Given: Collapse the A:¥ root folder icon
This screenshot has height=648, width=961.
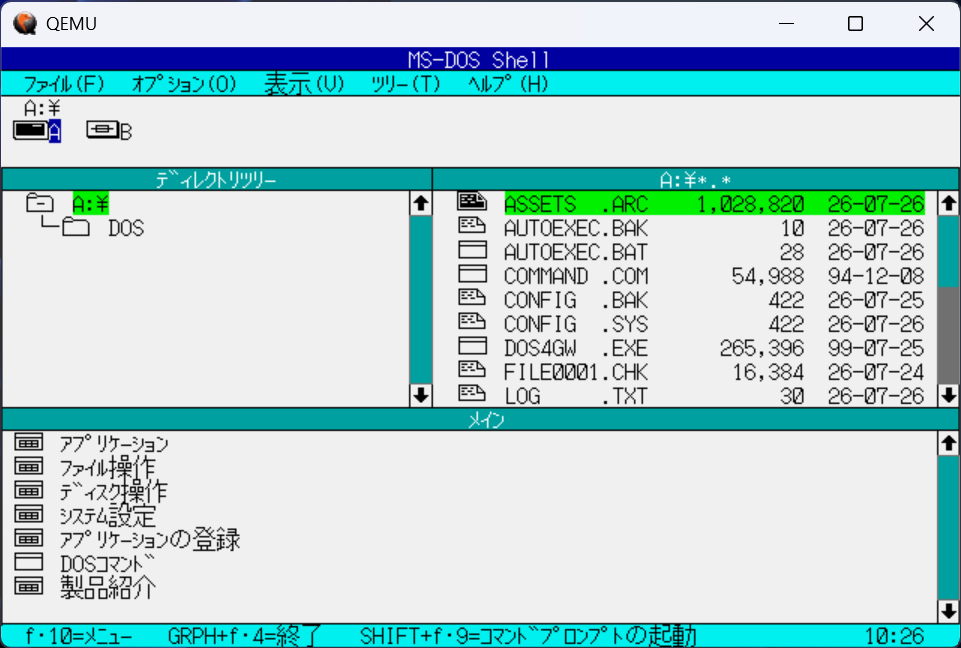Looking at the screenshot, I should point(40,203).
